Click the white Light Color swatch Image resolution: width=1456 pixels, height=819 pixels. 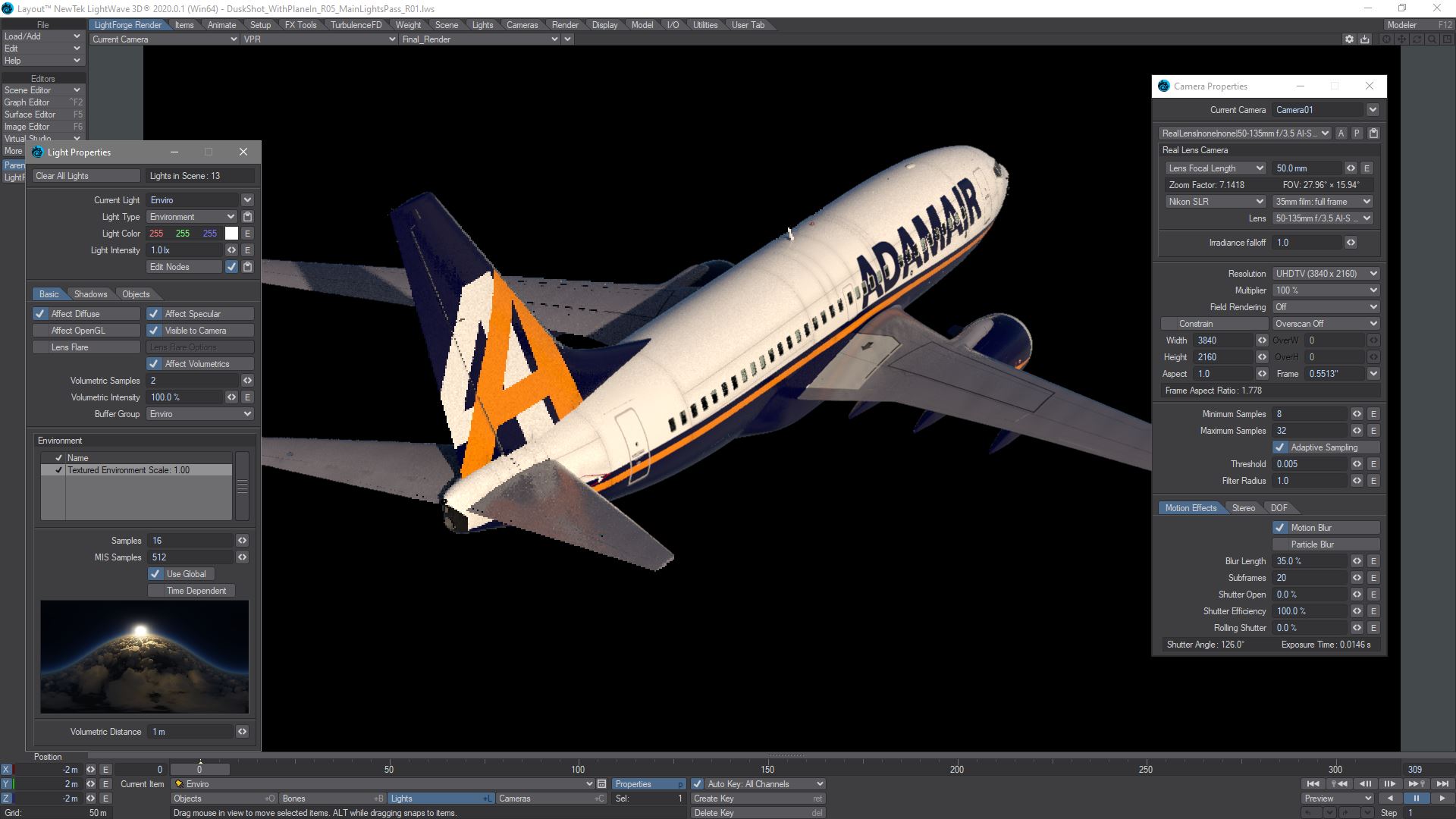[231, 234]
